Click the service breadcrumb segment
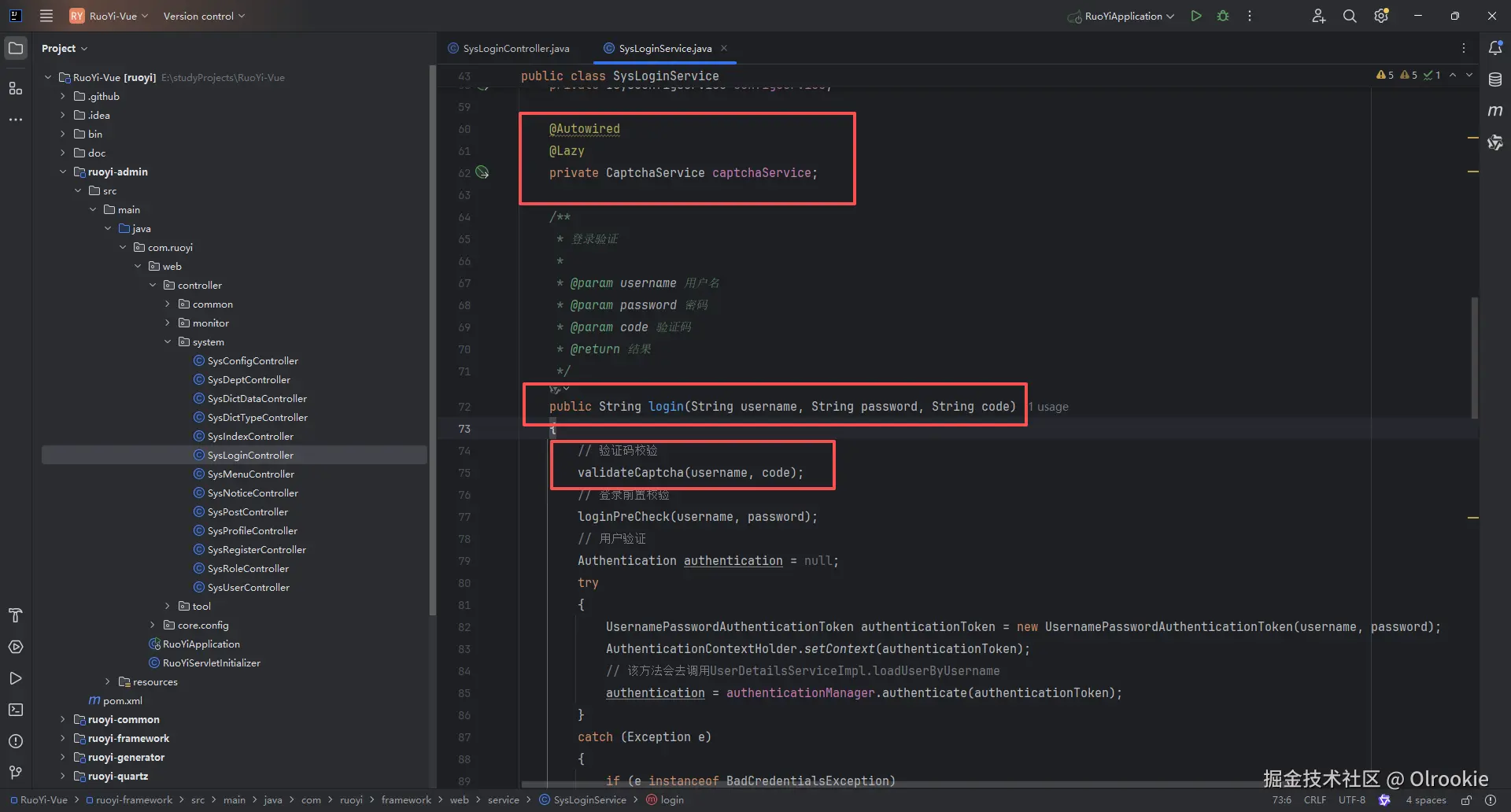Viewport: 1511px width, 812px height. 504,800
